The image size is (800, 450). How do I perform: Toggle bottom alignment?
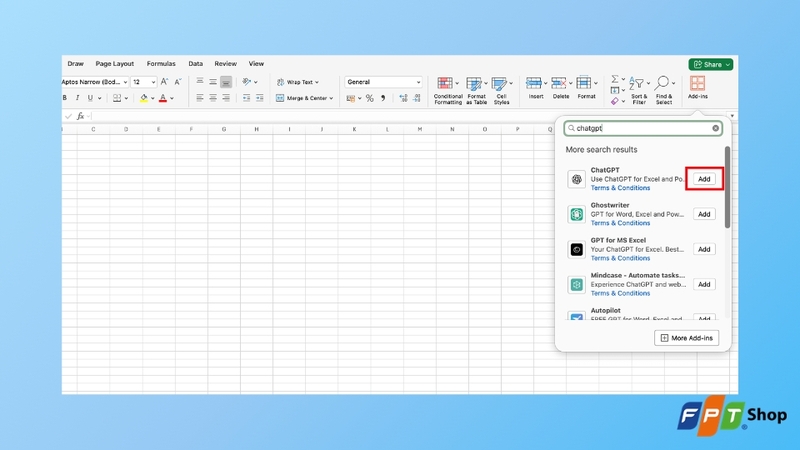(x=226, y=82)
